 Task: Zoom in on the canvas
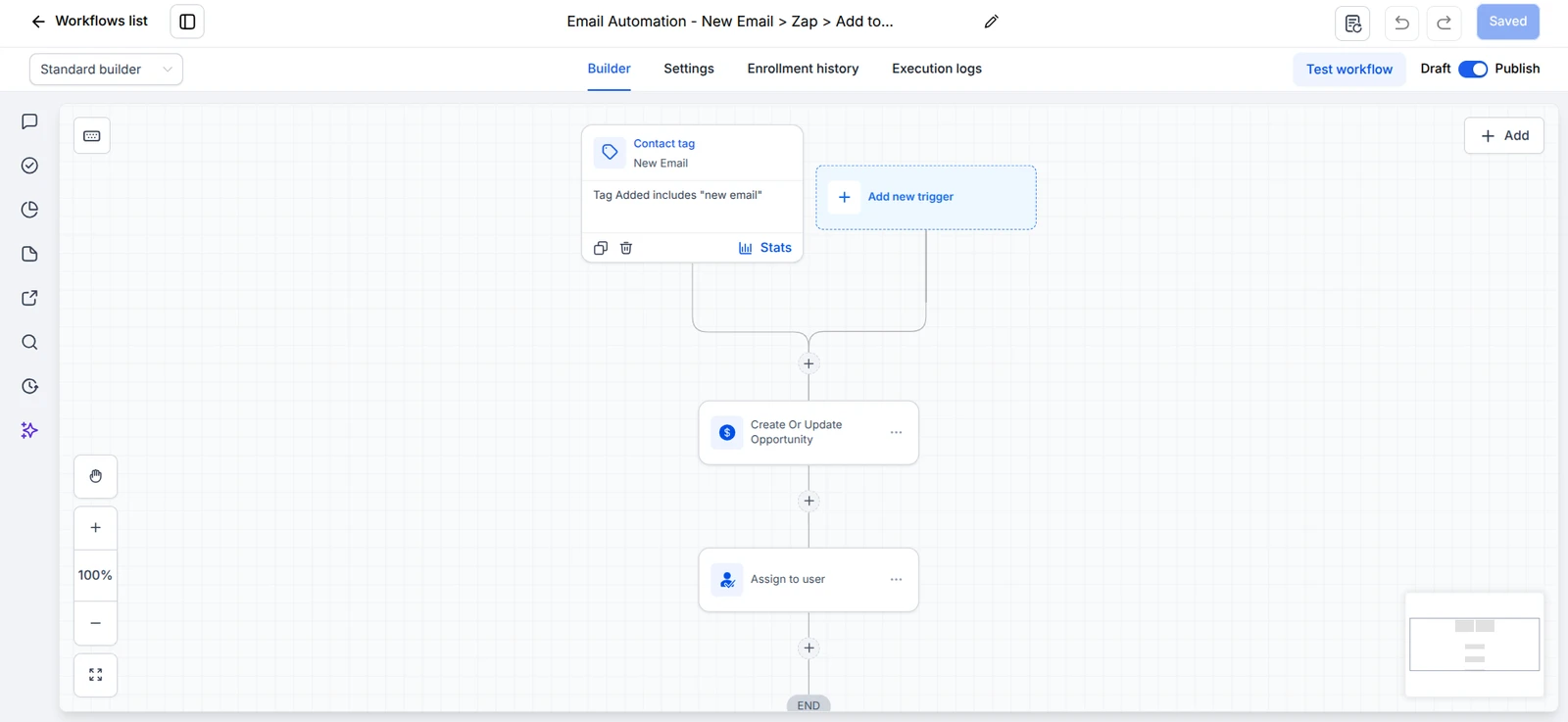pos(96,528)
